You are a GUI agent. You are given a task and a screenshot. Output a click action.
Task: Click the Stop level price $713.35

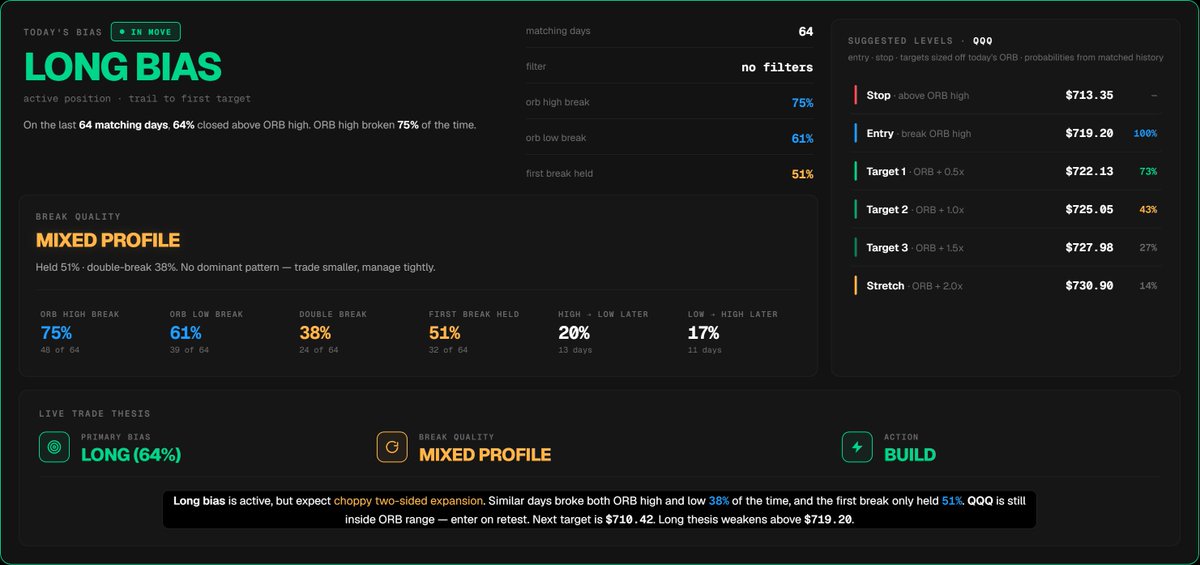[1089, 95]
